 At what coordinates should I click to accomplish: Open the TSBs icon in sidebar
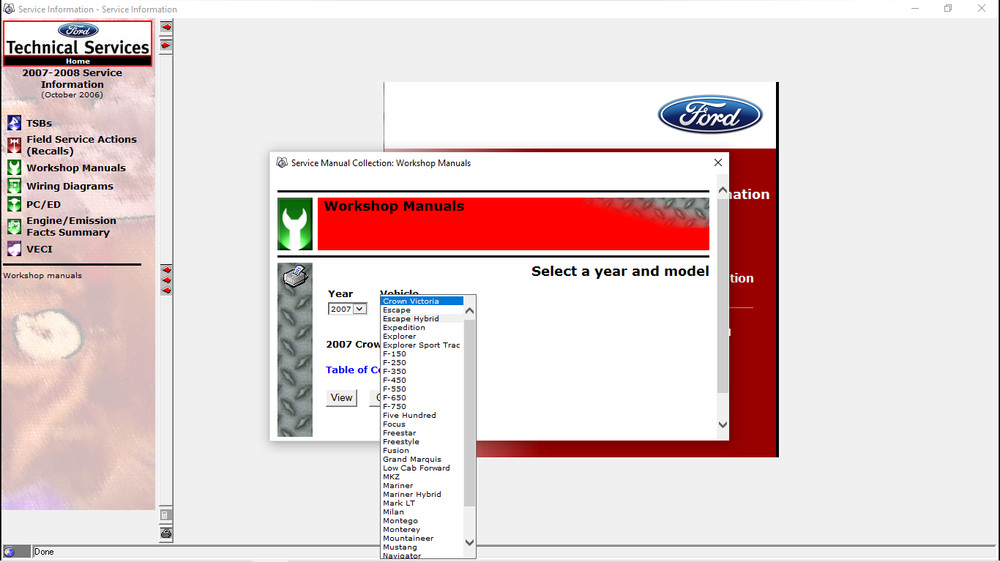click(14, 122)
